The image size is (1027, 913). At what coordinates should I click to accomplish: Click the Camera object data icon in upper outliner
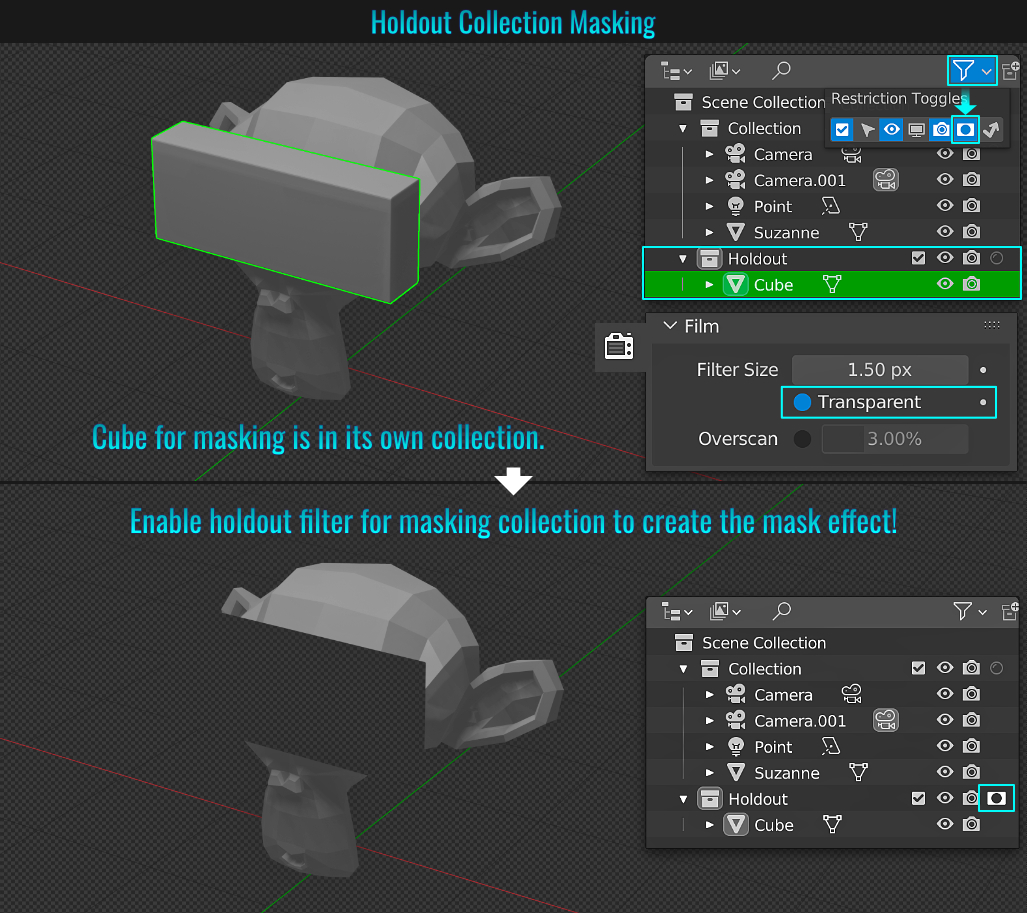[x=851, y=155]
